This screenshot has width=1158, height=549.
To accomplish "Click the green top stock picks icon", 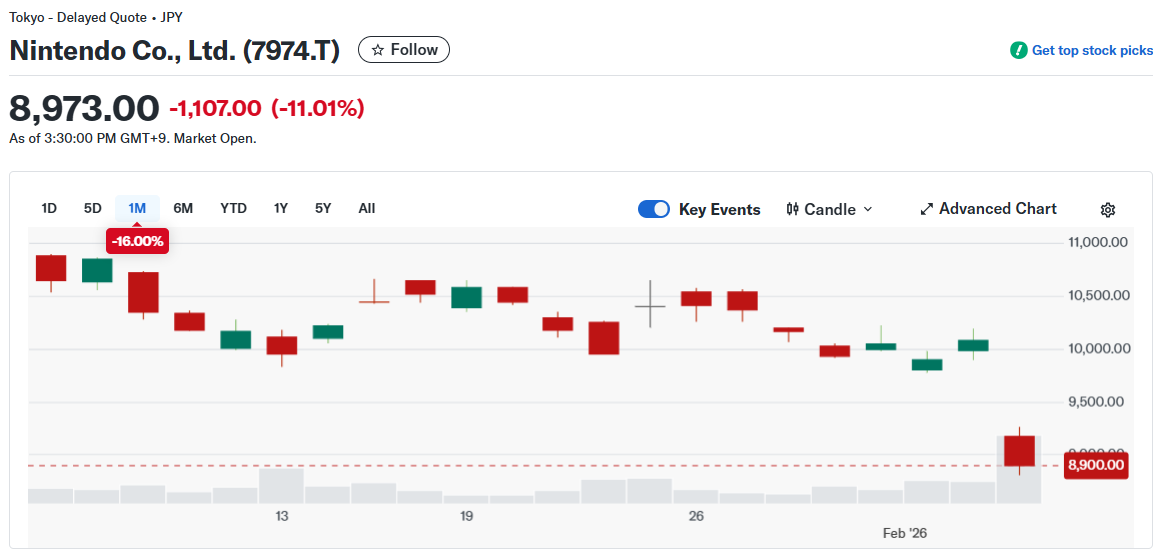I will 1018,50.
